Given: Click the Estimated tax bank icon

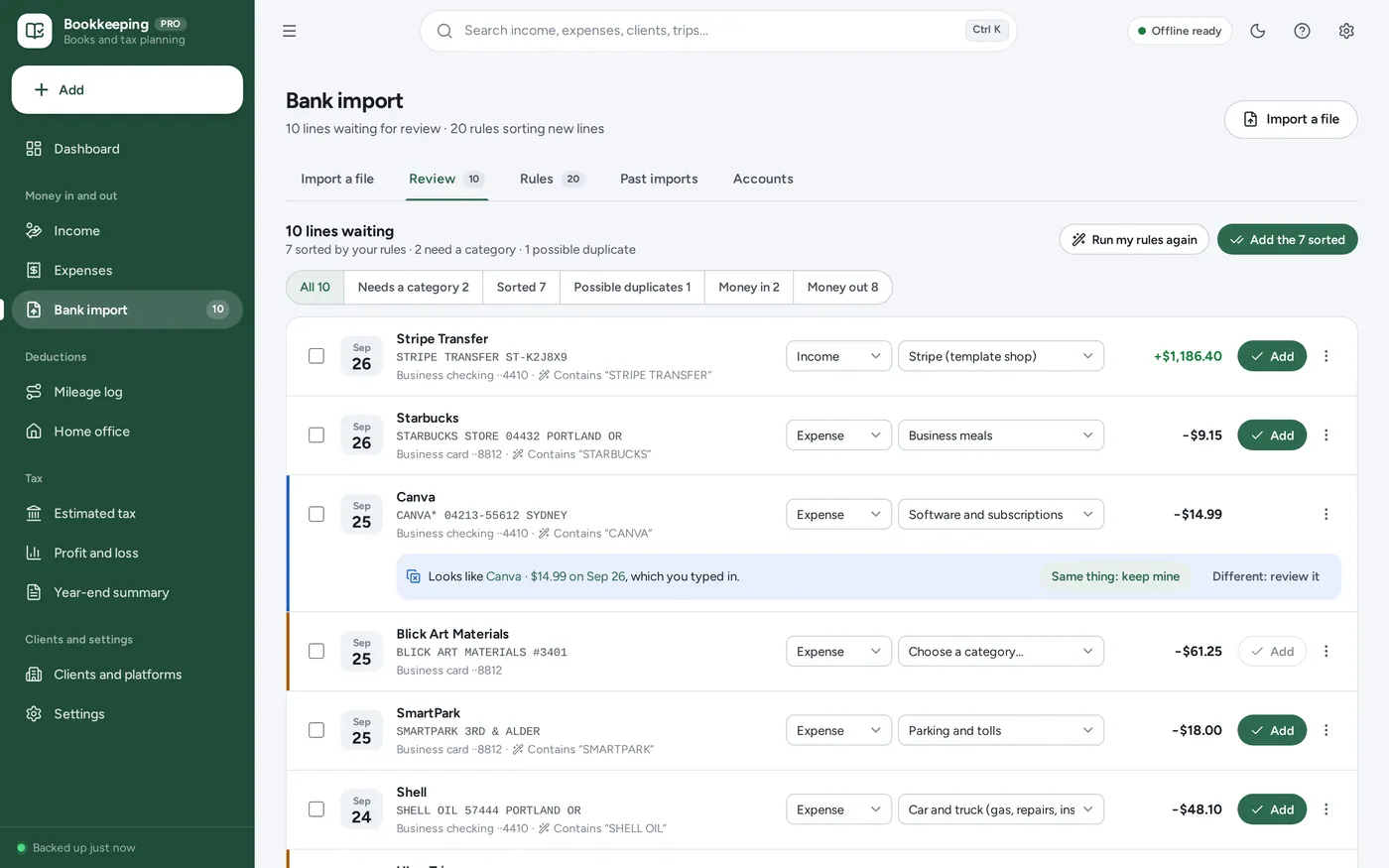Looking at the screenshot, I should [34, 514].
